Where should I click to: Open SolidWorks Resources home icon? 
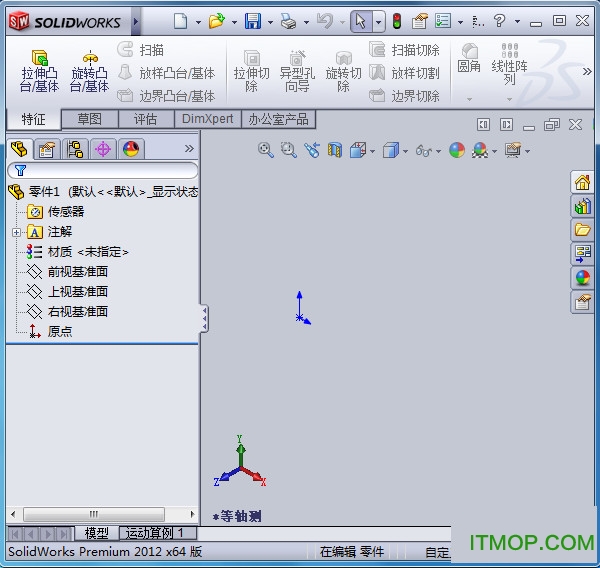(582, 182)
